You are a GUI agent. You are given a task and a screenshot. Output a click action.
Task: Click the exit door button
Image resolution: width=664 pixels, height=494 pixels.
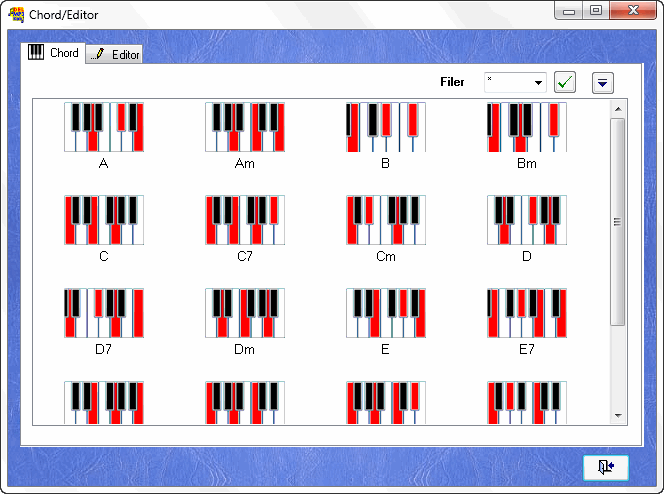pos(606,467)
